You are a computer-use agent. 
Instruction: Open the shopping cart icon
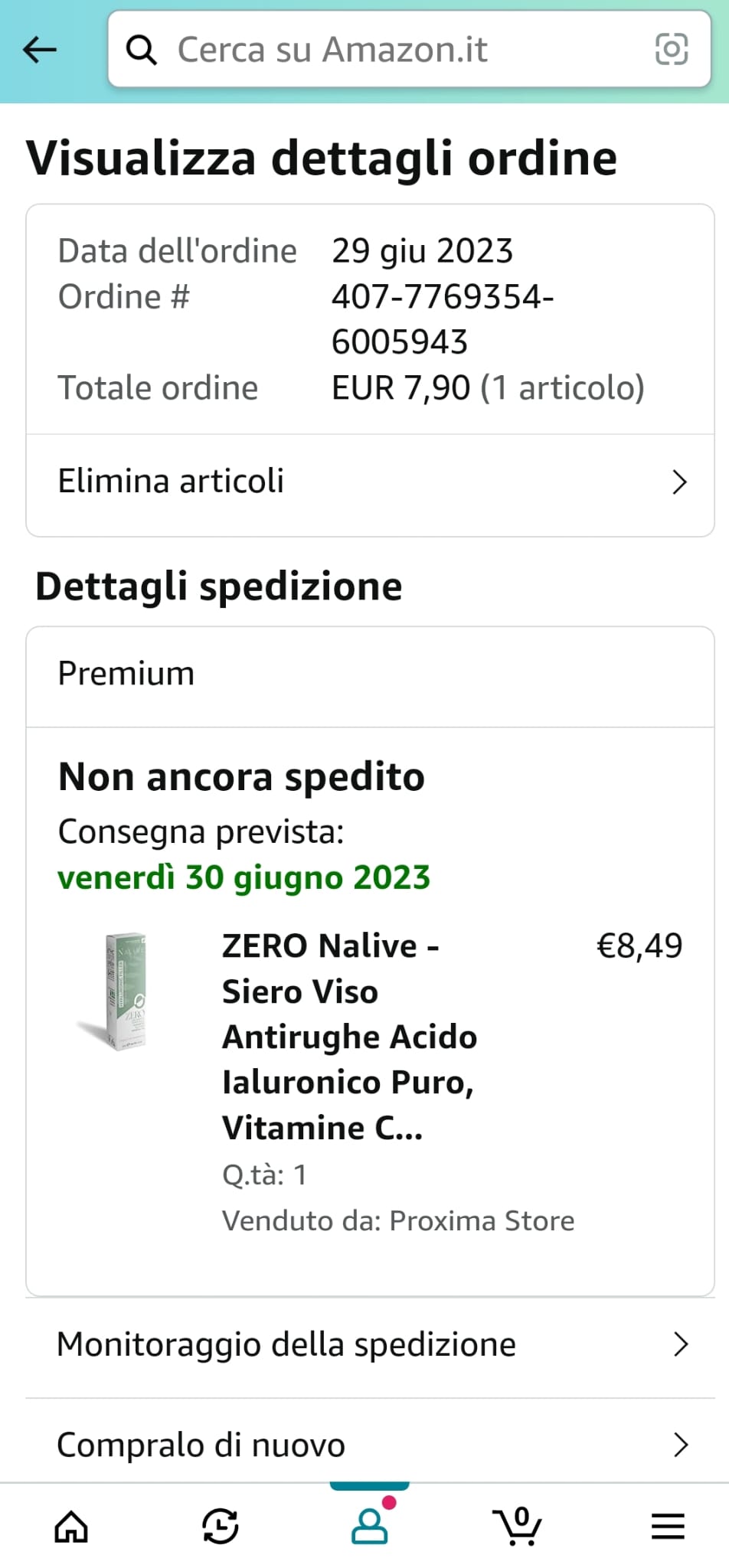point(518,1526)
